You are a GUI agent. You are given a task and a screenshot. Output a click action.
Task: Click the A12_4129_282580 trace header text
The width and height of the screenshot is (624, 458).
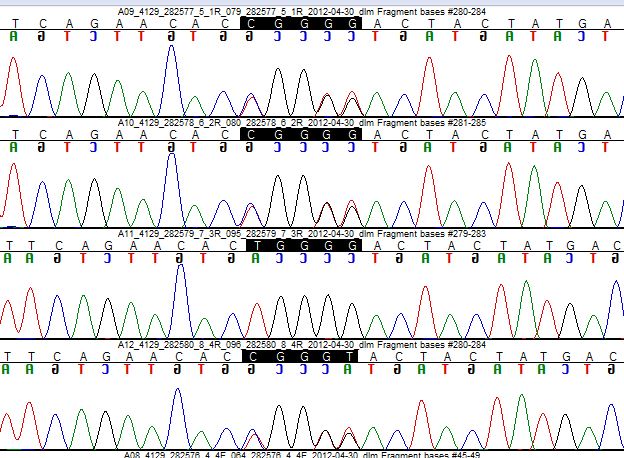(x=302, y=344)
